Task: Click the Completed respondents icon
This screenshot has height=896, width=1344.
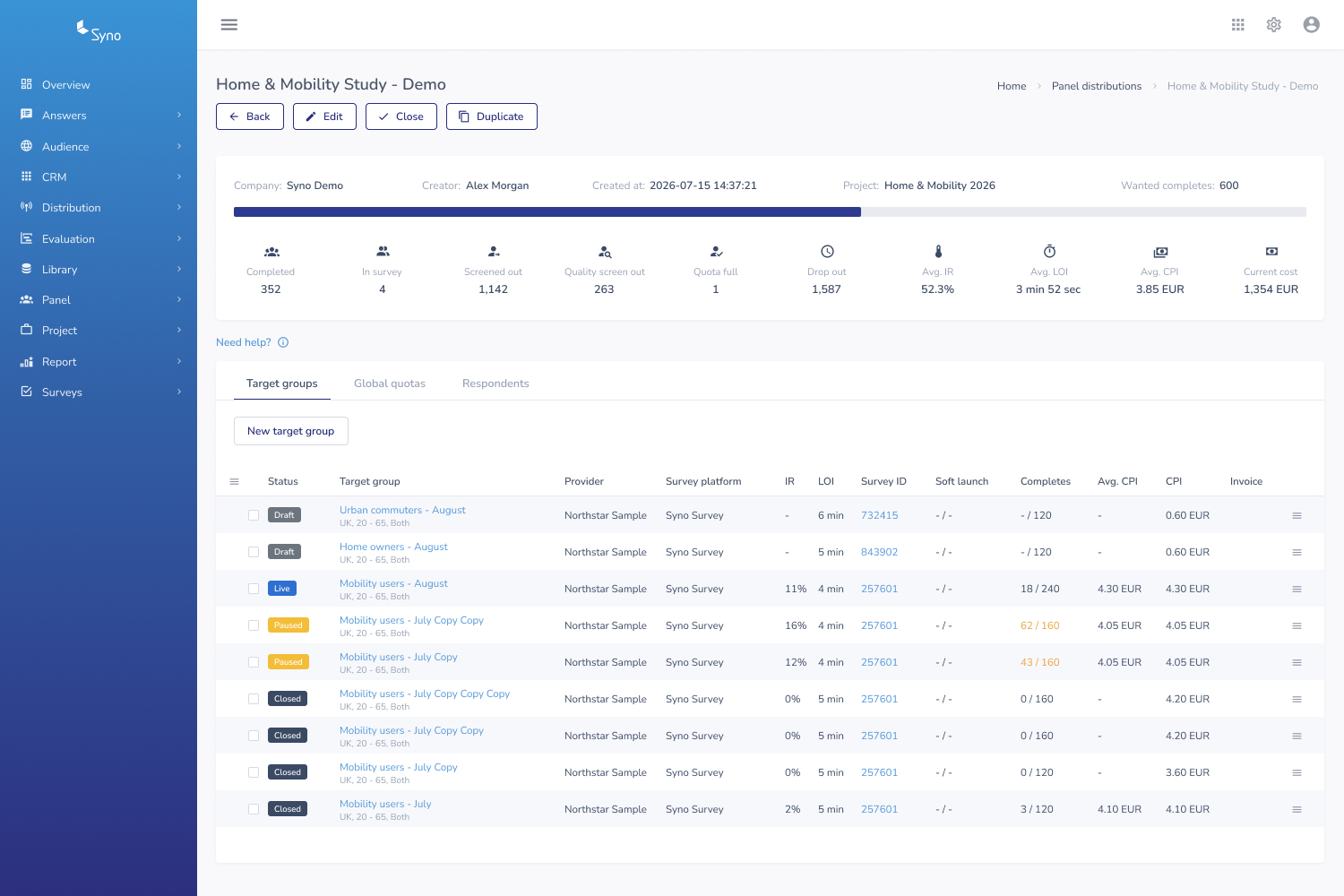Action: [271, 252]
